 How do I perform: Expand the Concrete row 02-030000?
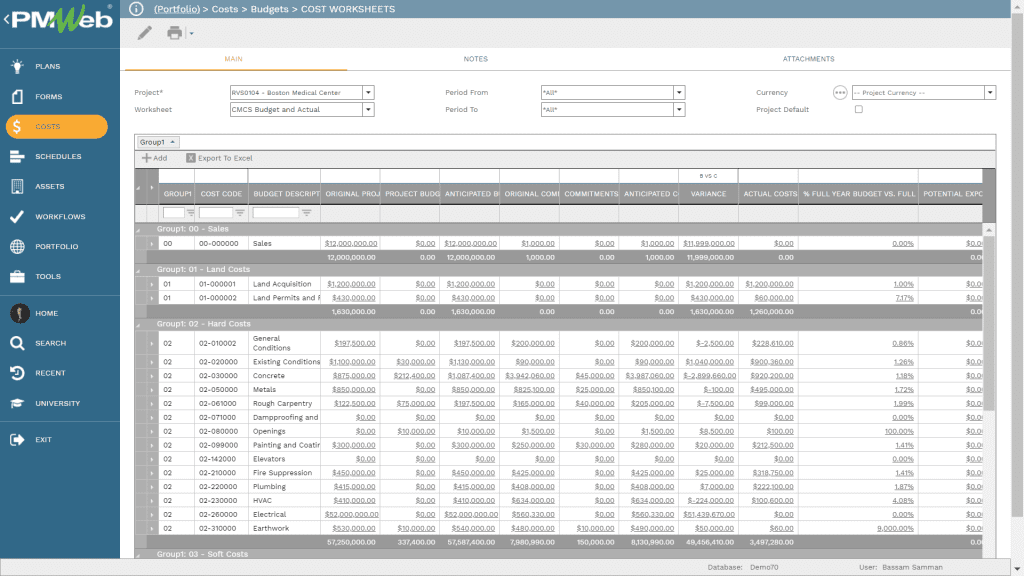[152, 376]
